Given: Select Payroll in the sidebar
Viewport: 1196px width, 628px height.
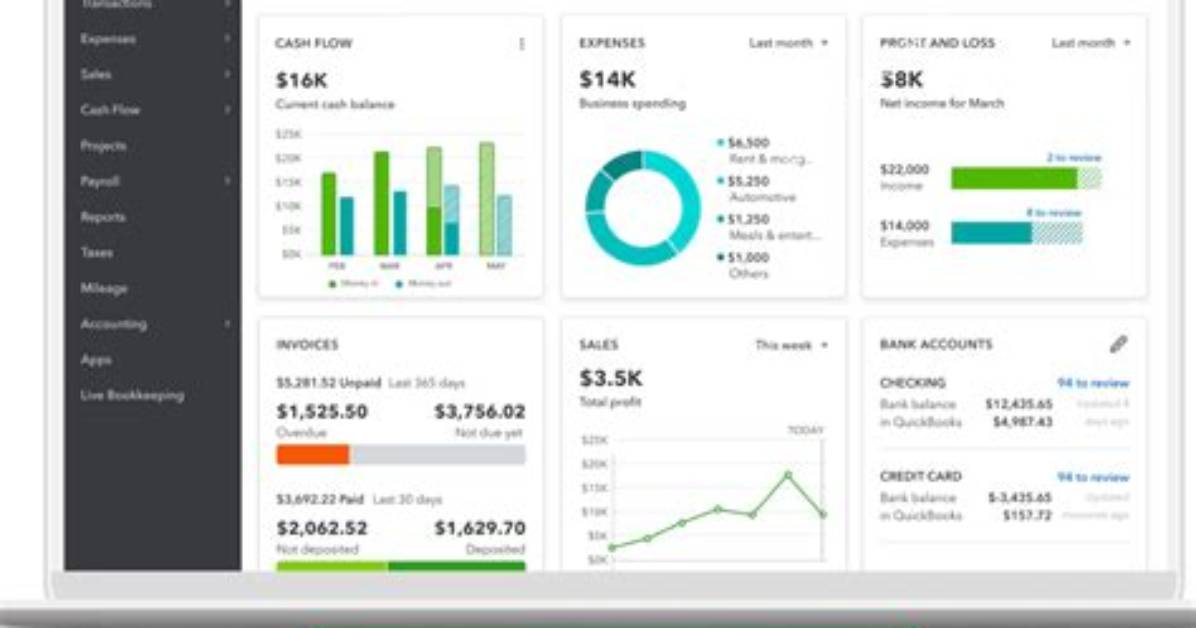Looking at the screenshot, I should coord(99,181).
